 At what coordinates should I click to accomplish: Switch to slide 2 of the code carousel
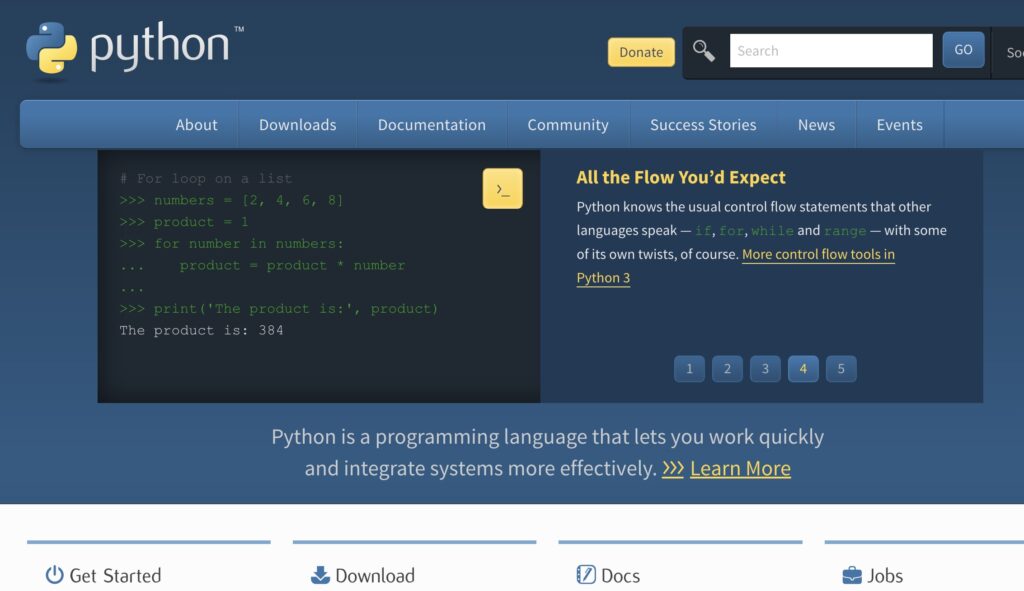[x=727, y=369]
